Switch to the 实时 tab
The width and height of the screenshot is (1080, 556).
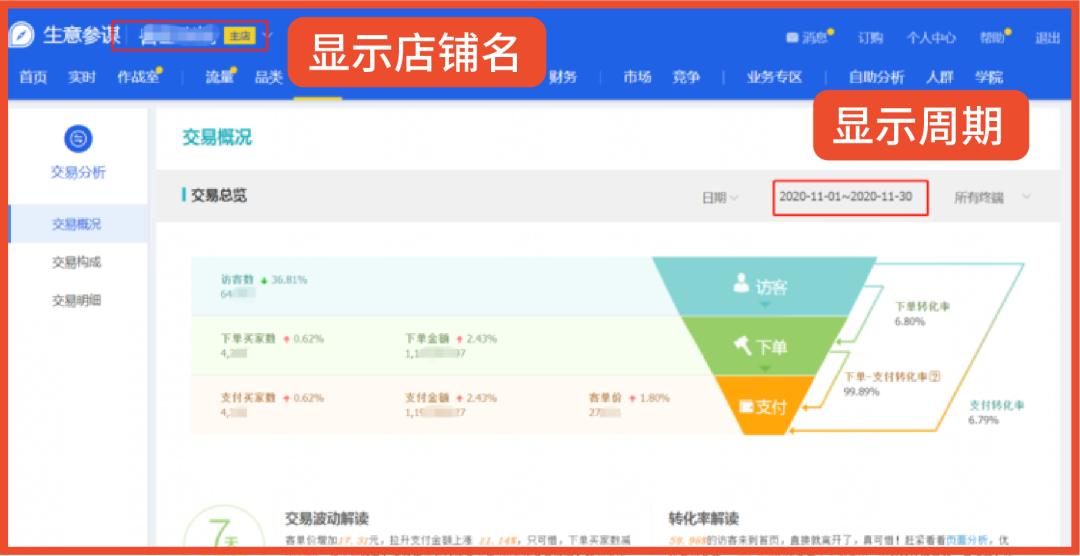(81, 77)
